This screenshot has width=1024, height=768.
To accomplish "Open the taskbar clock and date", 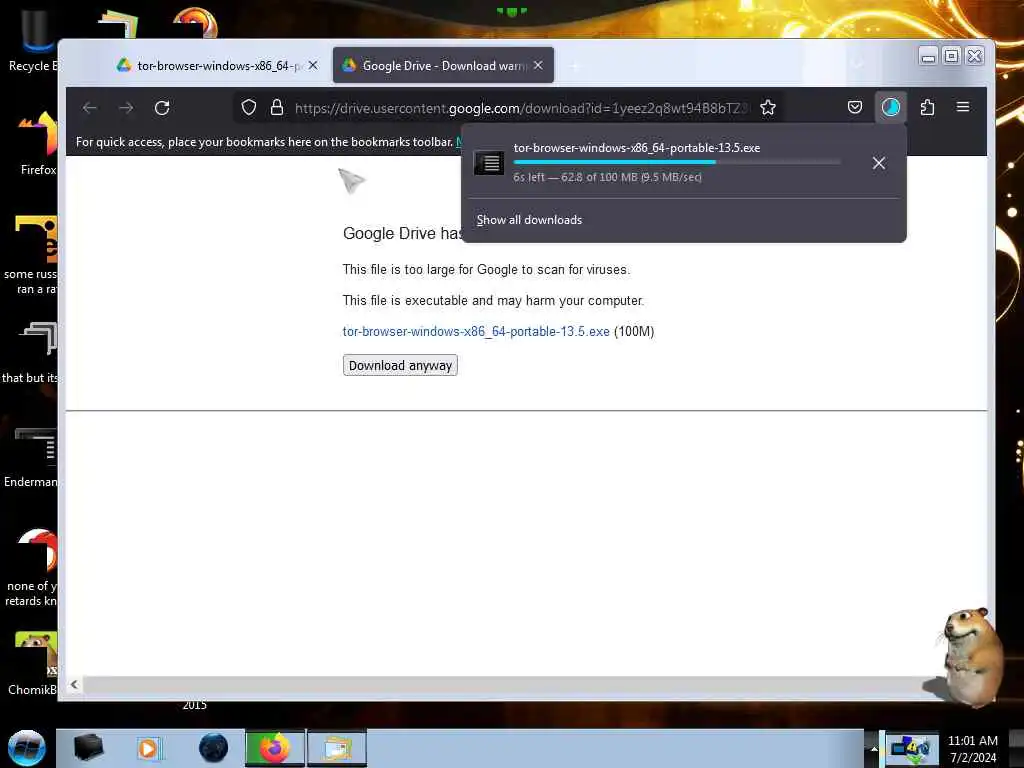I will click(972, 749).
